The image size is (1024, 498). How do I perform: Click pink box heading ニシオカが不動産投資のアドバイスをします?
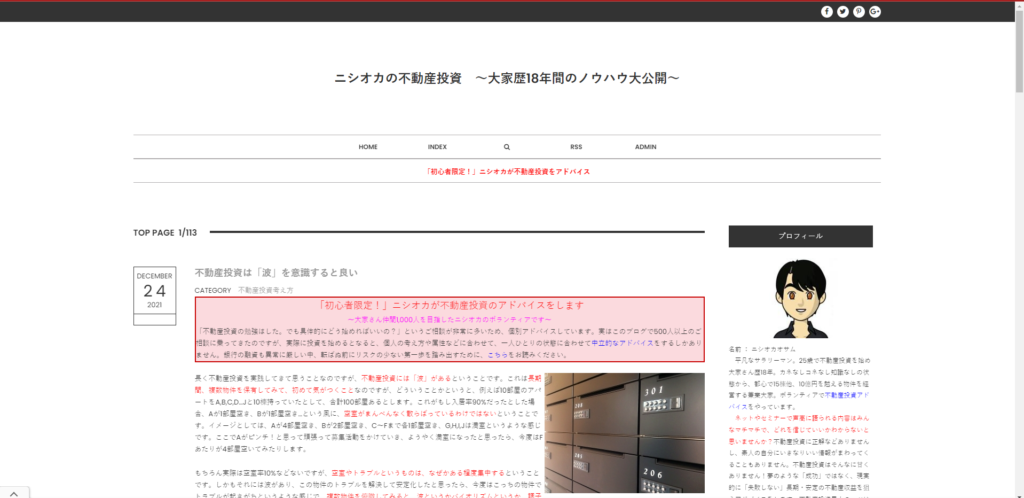pyautogui.click(x=449, y=305)
